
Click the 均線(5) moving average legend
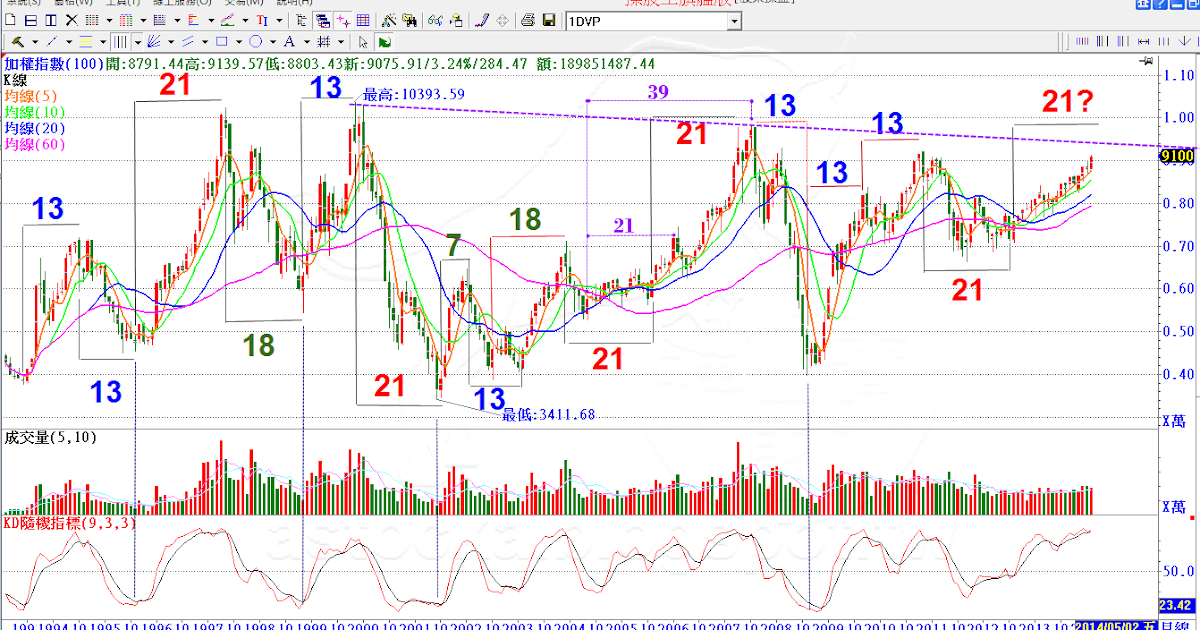pyautogui.click(x=33, y=96)
